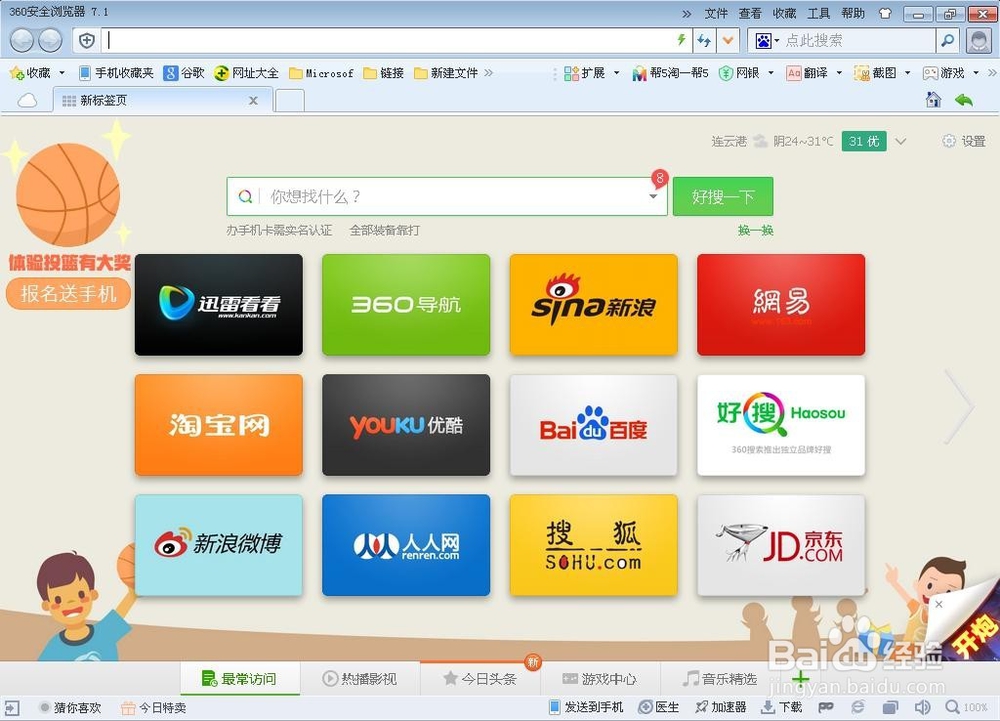This screenshot has height=721, width=1000.
Task: Expand the address bar history dropdown arrow
Action: tap(728, 41)
